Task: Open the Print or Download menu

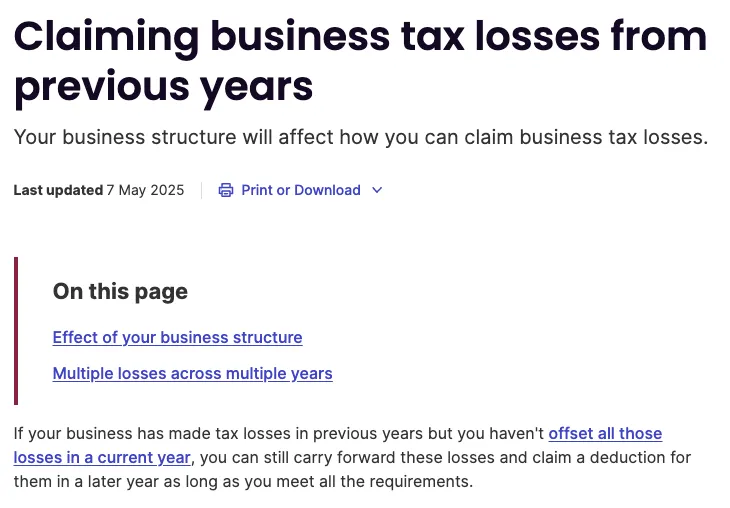Action: (x=300, y=190)
